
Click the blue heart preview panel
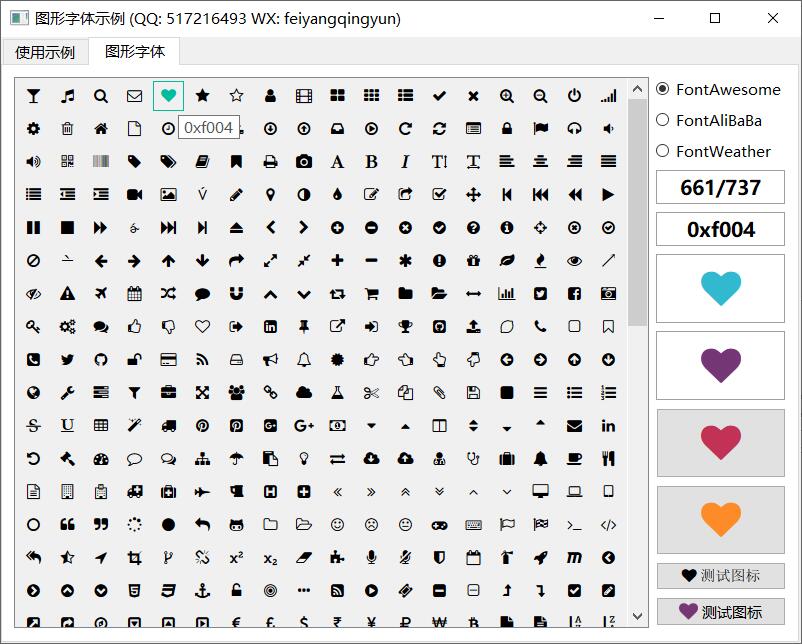[720, 288]
